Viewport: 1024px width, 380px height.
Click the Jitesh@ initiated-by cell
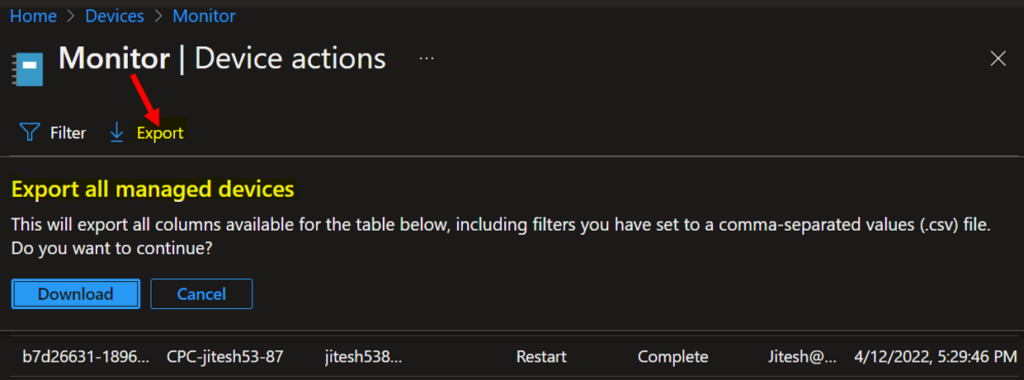tap(802, 356)
